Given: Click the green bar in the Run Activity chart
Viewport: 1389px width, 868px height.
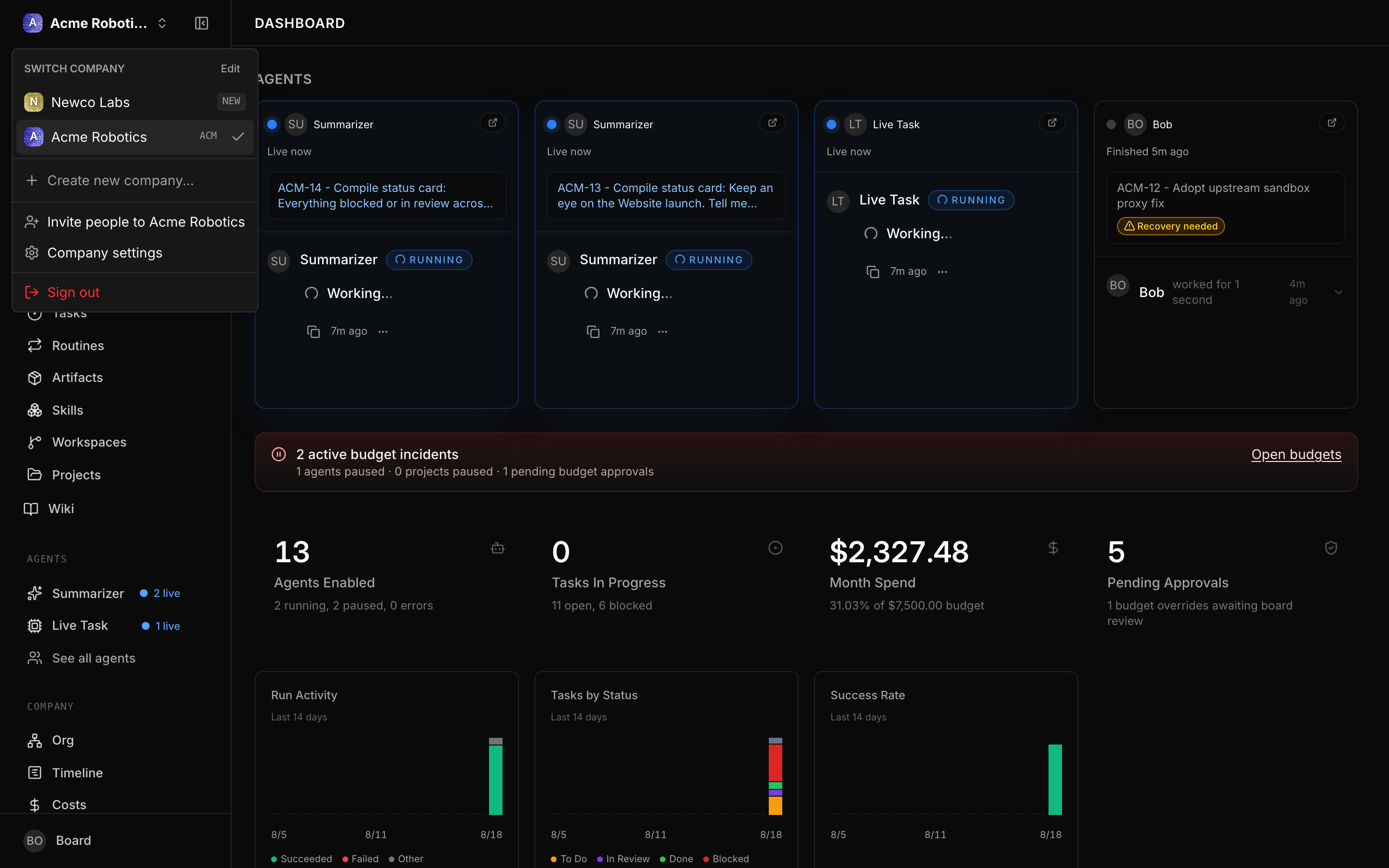Looking at the screenshot, I should point(495,780).
